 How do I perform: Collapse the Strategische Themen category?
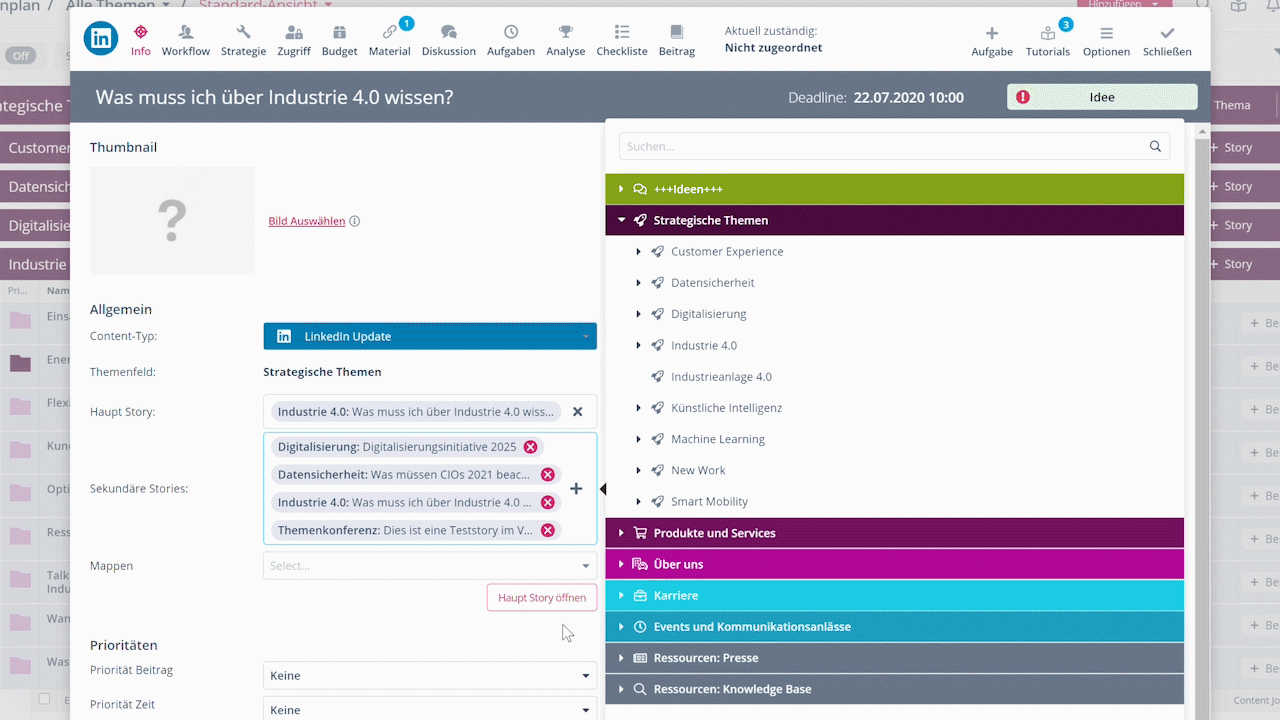click(x=621, y=220)
